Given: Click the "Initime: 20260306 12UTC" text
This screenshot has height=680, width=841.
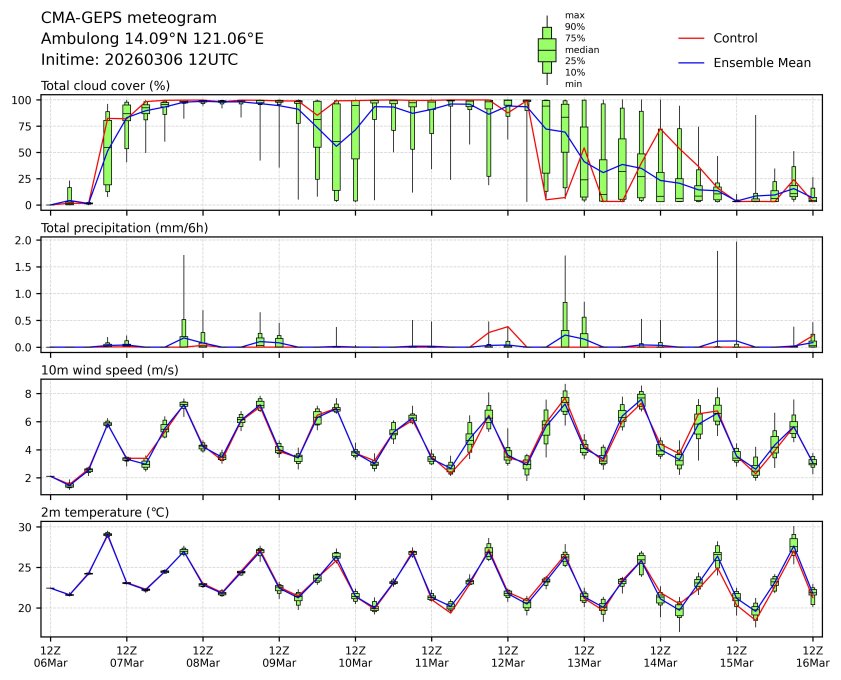Looking at the screenshot, I should [x=139, y=60].
